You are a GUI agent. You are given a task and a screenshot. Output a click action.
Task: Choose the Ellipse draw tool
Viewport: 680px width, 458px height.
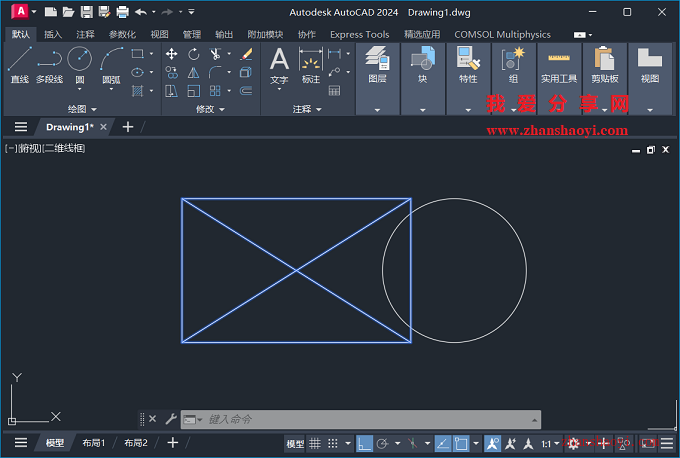click(x=137, y=72)
